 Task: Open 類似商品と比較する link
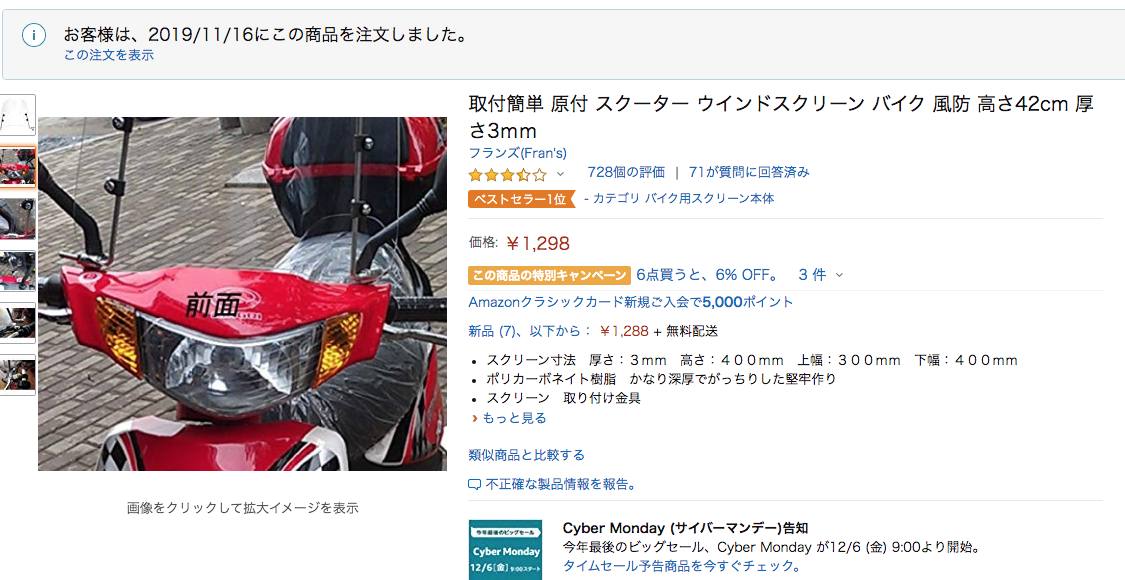point(527,455)
